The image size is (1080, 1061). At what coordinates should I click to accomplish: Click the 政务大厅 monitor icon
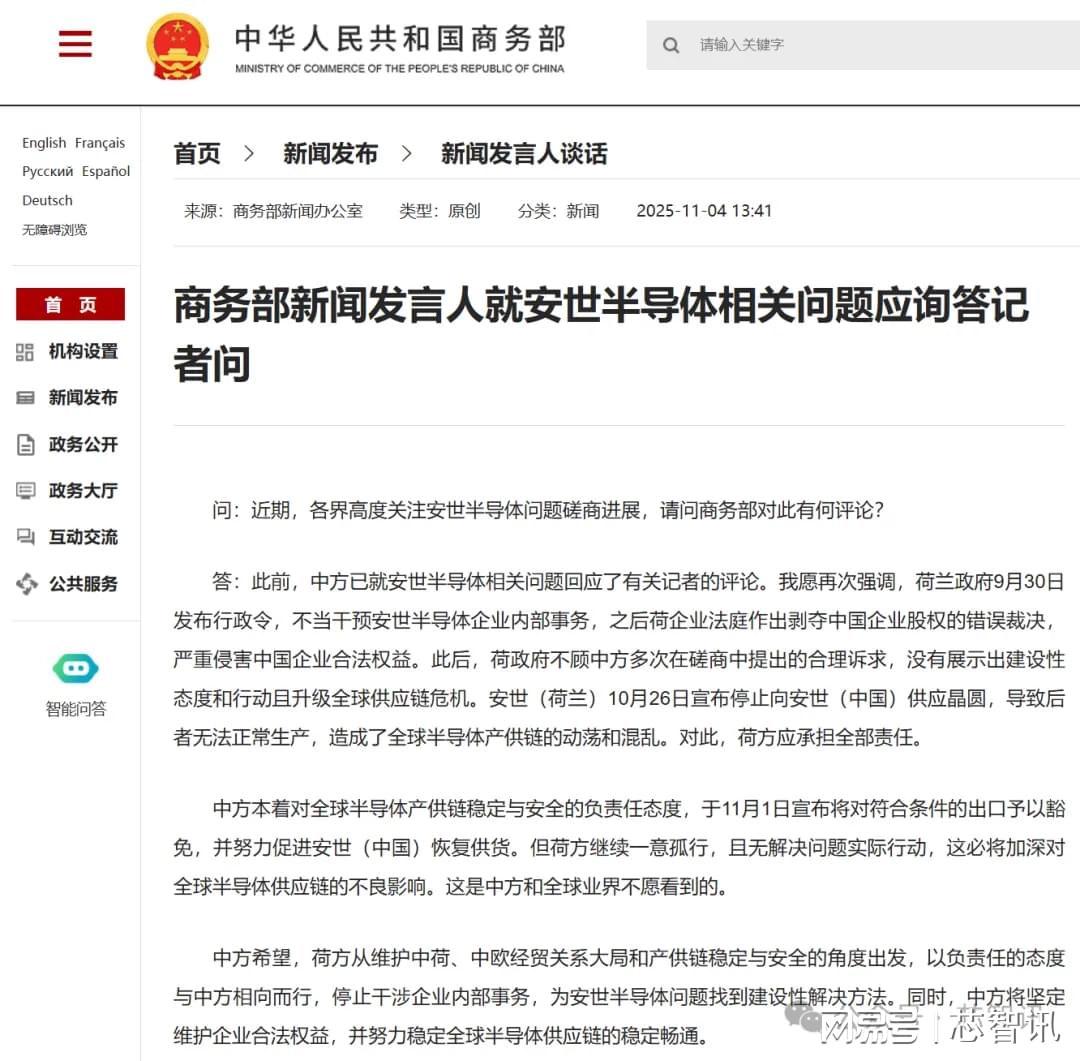click(26, 491)
